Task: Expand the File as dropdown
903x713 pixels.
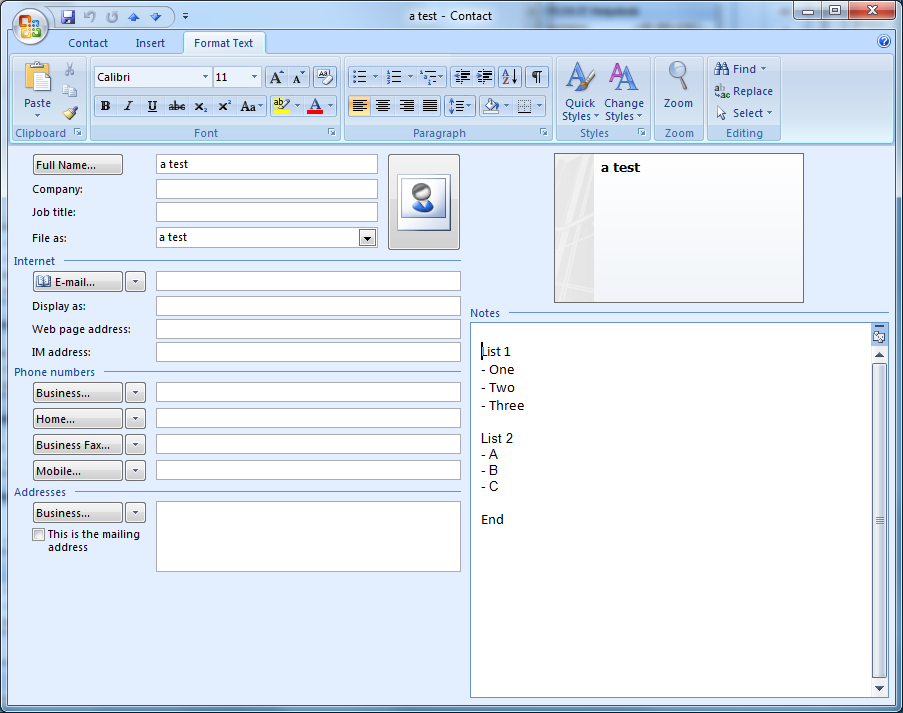Action: [367, 237]
